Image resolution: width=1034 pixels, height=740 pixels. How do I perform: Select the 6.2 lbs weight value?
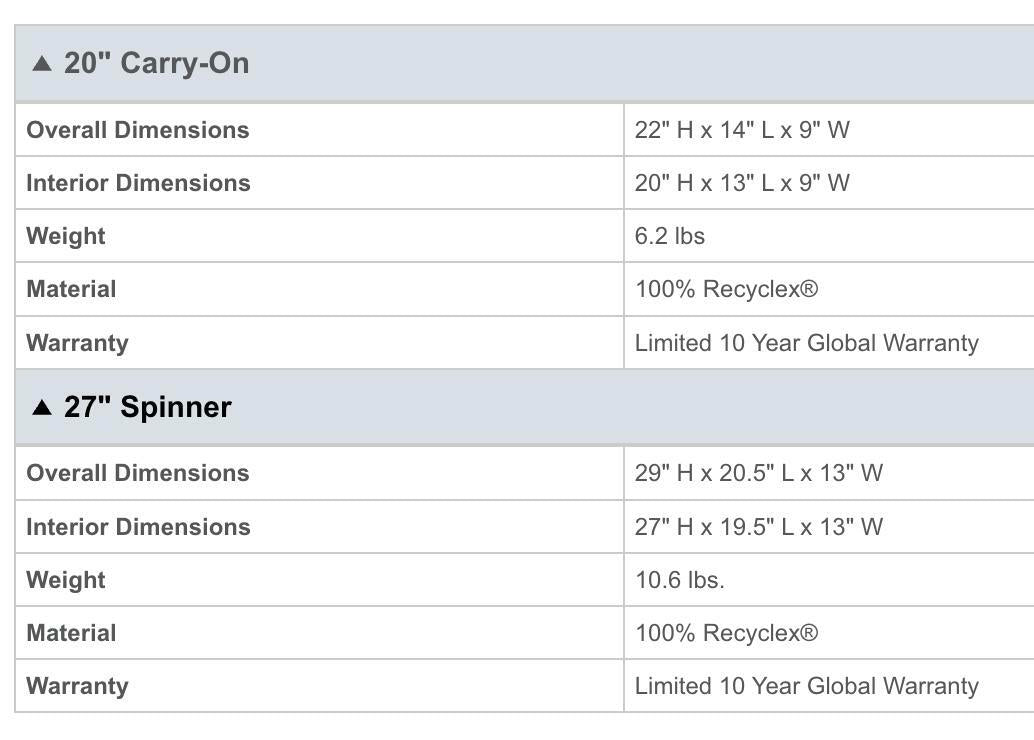pos(669,236)
